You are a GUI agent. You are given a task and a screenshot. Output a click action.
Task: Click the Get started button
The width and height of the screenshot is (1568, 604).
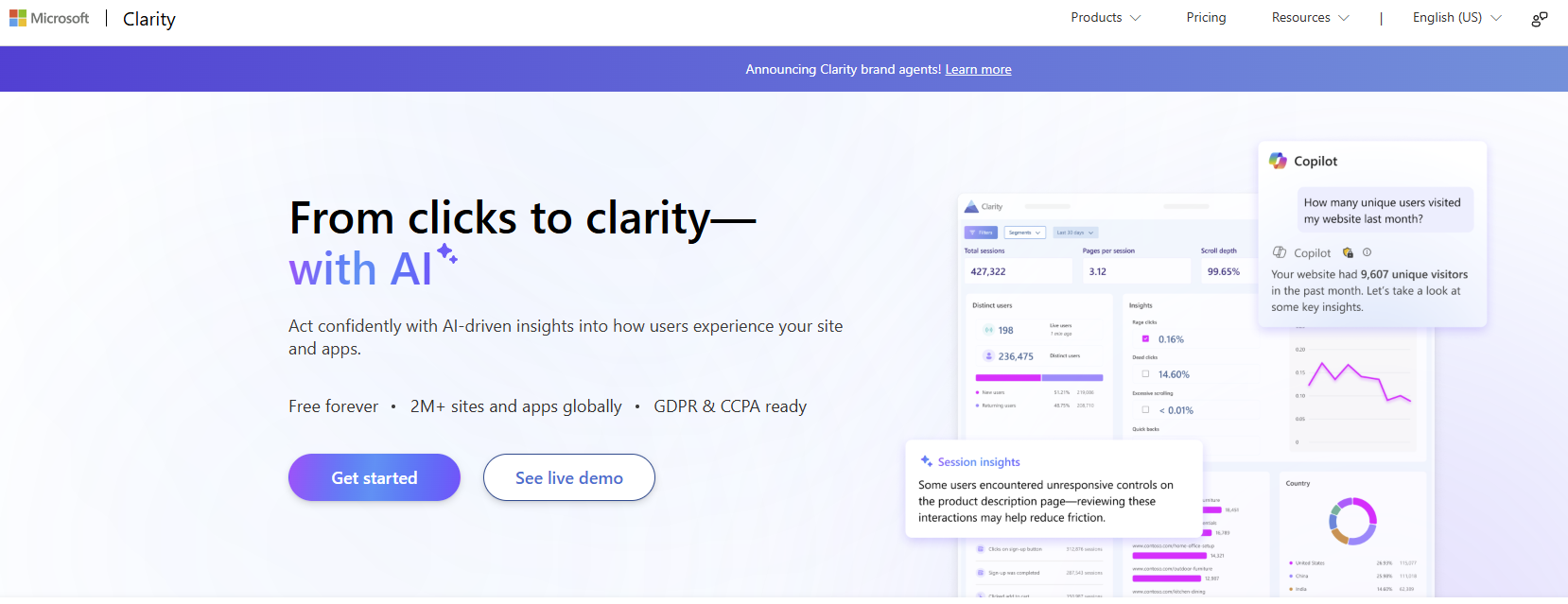point(375,477)
